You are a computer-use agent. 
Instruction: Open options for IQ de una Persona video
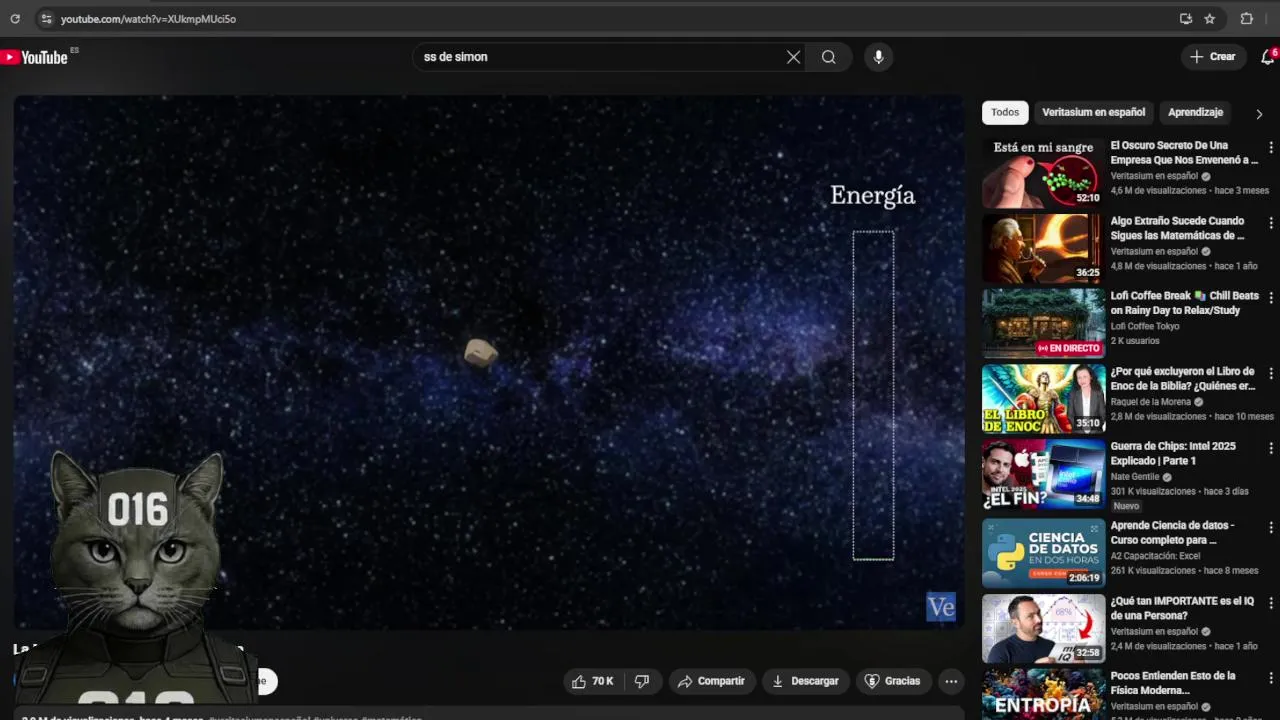1271,602
